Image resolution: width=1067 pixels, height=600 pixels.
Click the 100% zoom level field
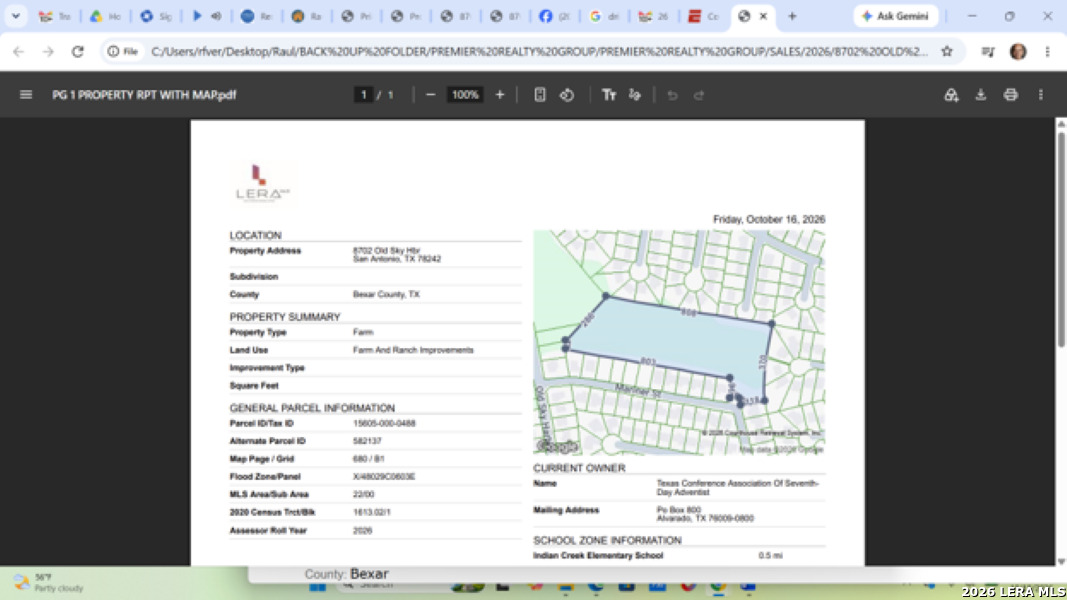point(465,95)
